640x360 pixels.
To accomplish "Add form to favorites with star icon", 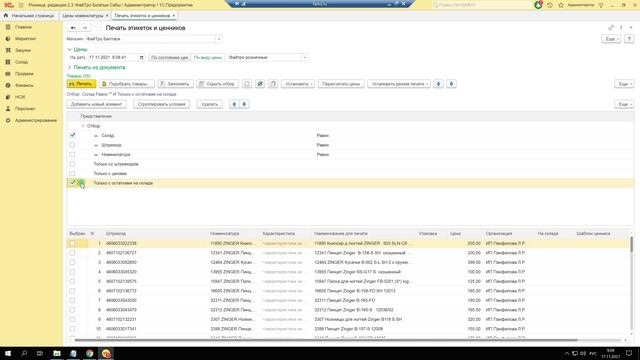I will tap(98, 28).
